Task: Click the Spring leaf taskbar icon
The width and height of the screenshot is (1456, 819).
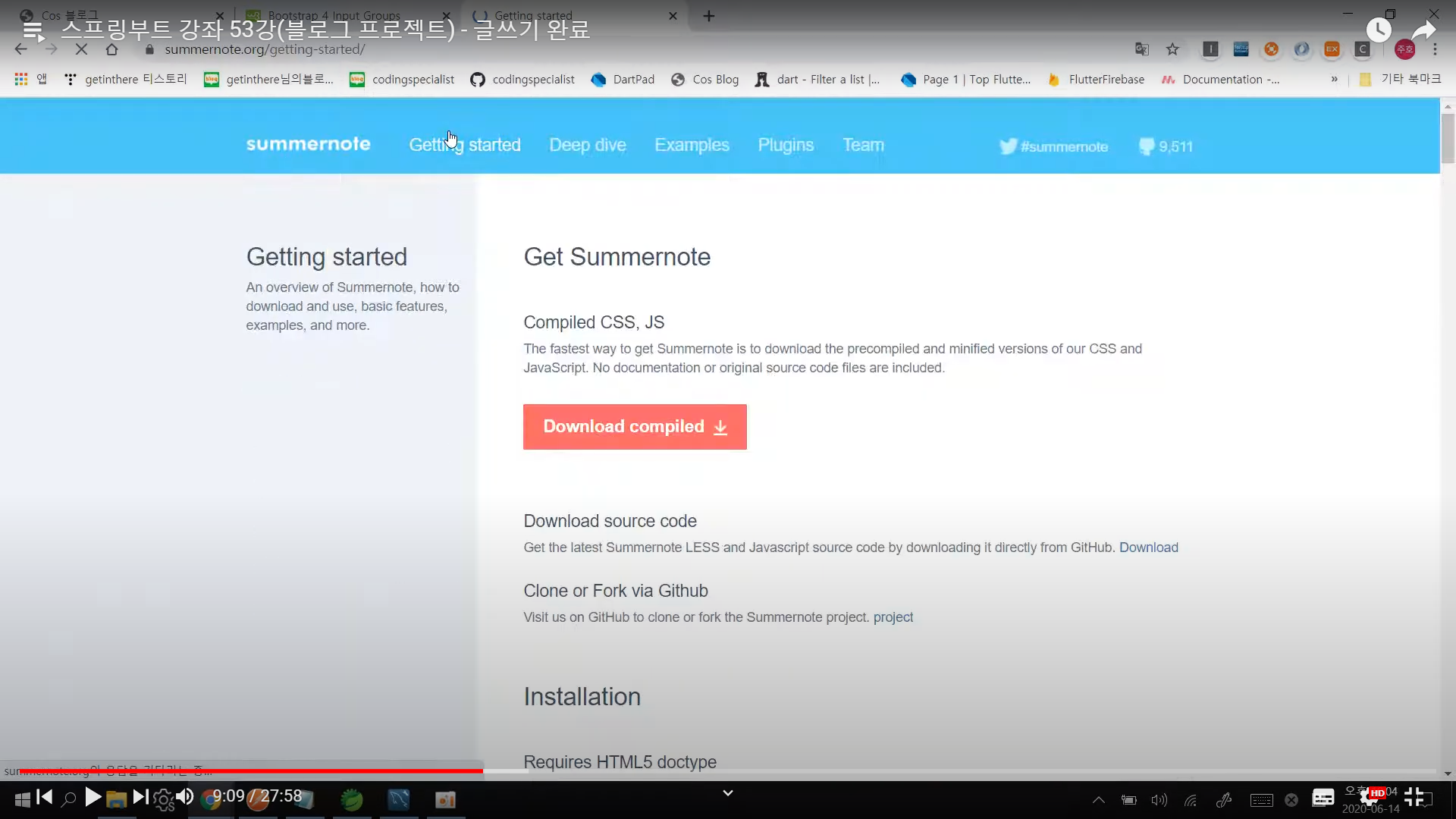Action: pyautogui.click(x=351, y=799)
